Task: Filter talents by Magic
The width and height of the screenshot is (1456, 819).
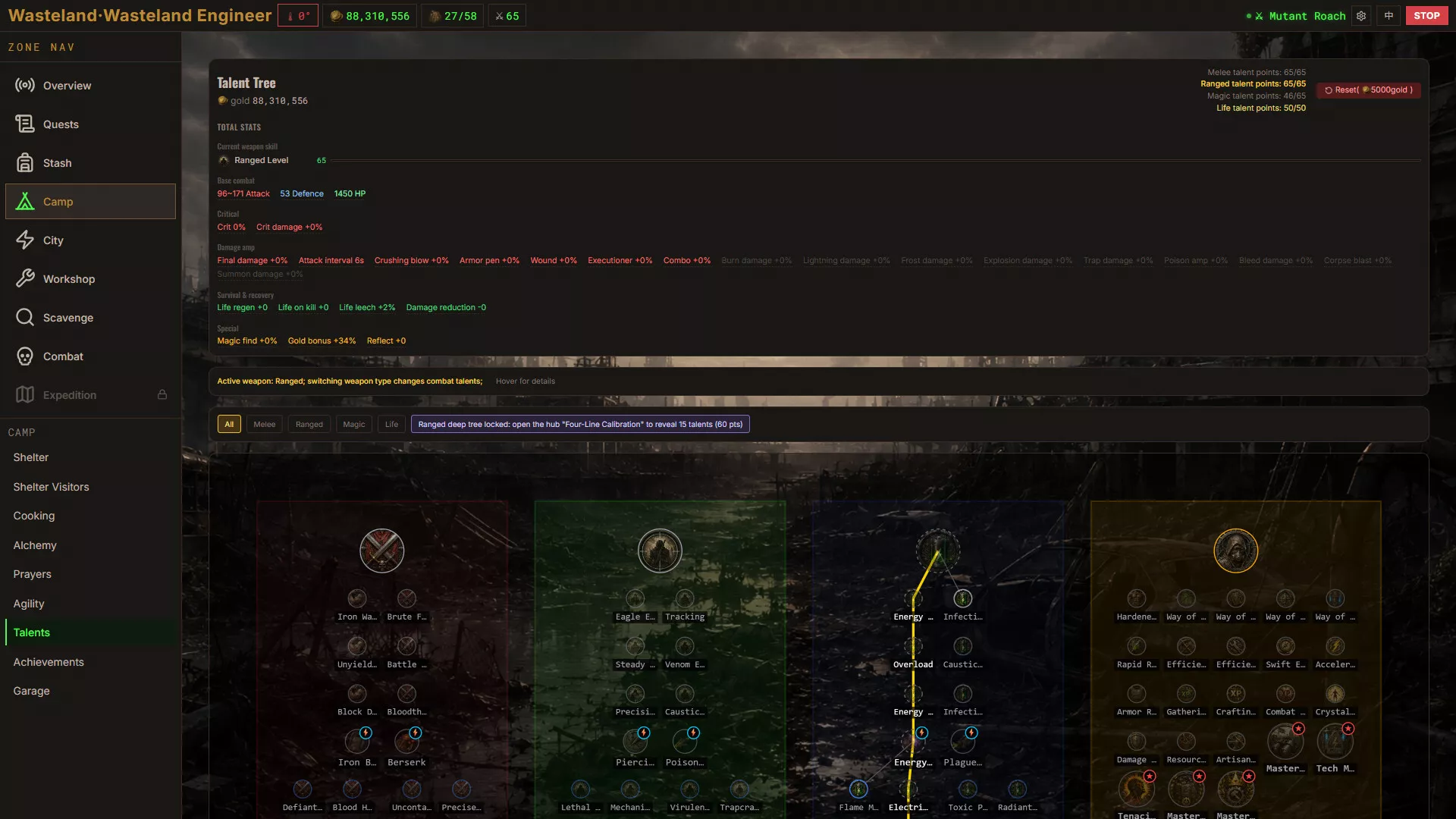Action: click(x=354, y=424)
